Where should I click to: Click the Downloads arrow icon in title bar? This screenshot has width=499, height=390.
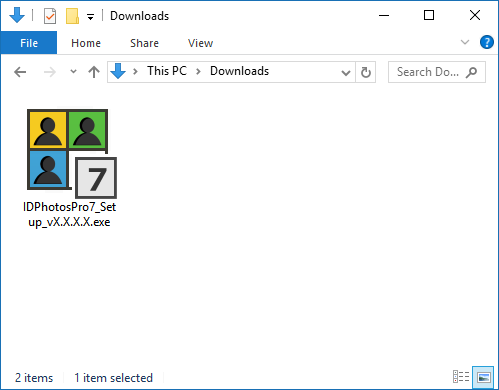(17, 16)
